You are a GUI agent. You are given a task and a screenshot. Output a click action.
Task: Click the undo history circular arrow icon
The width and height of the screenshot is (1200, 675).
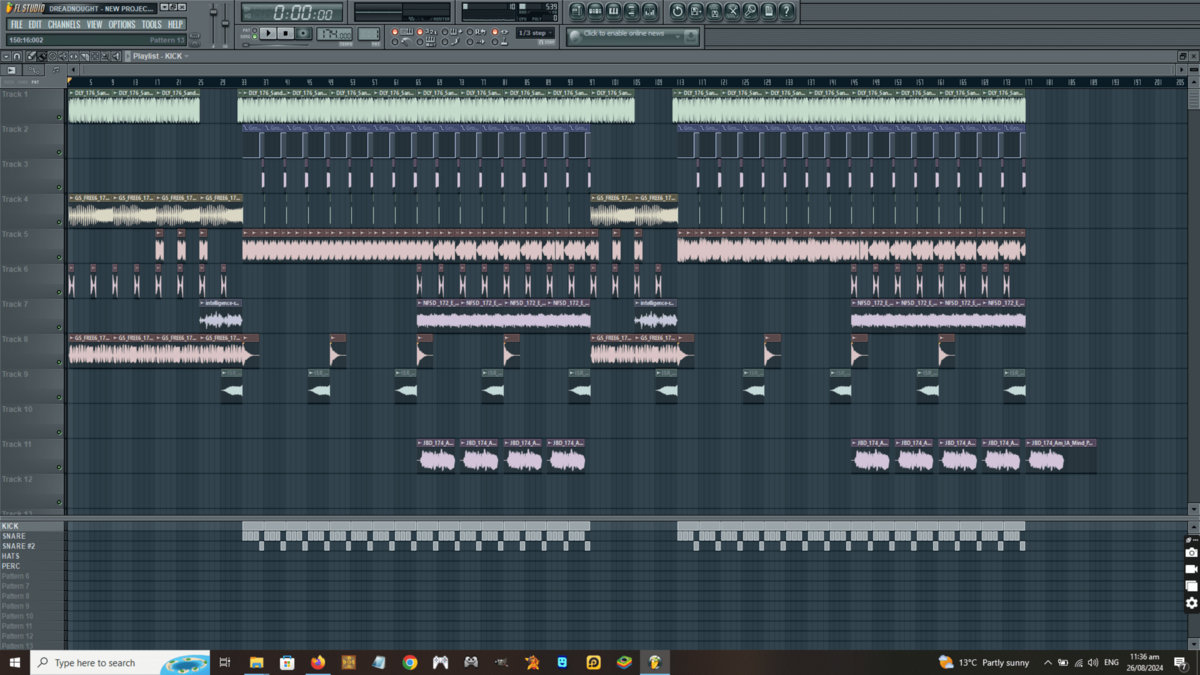coord(677,12)
